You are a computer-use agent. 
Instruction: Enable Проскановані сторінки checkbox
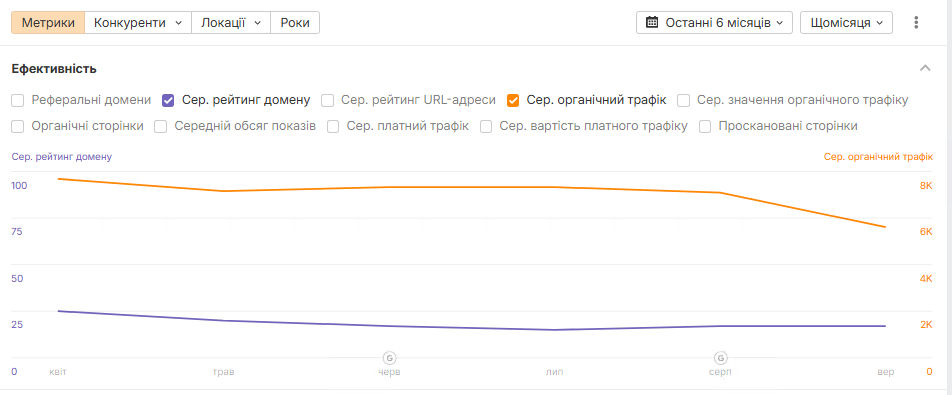(705, 127)
